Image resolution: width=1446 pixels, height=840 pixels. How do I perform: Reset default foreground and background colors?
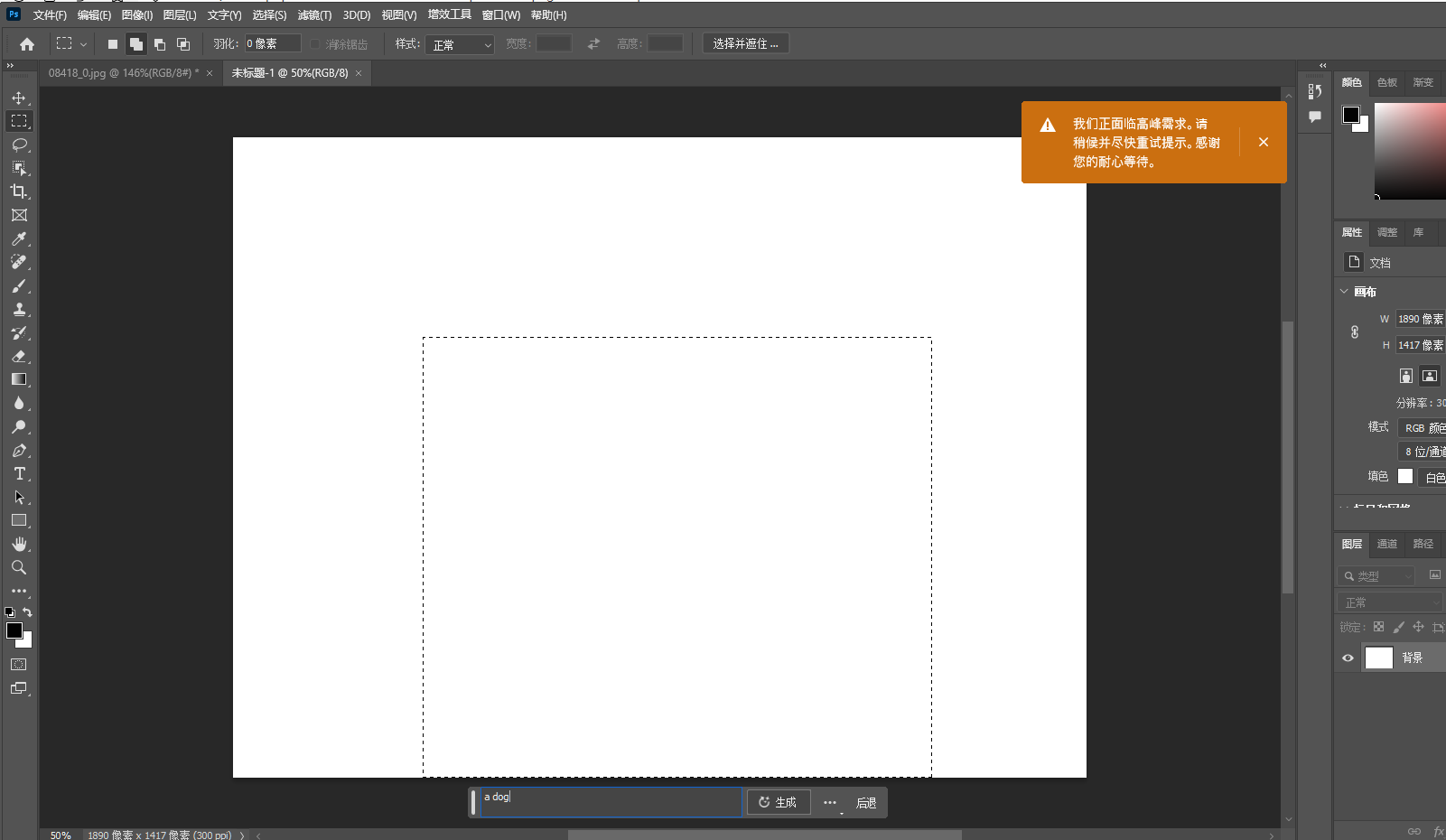[10, 612]
